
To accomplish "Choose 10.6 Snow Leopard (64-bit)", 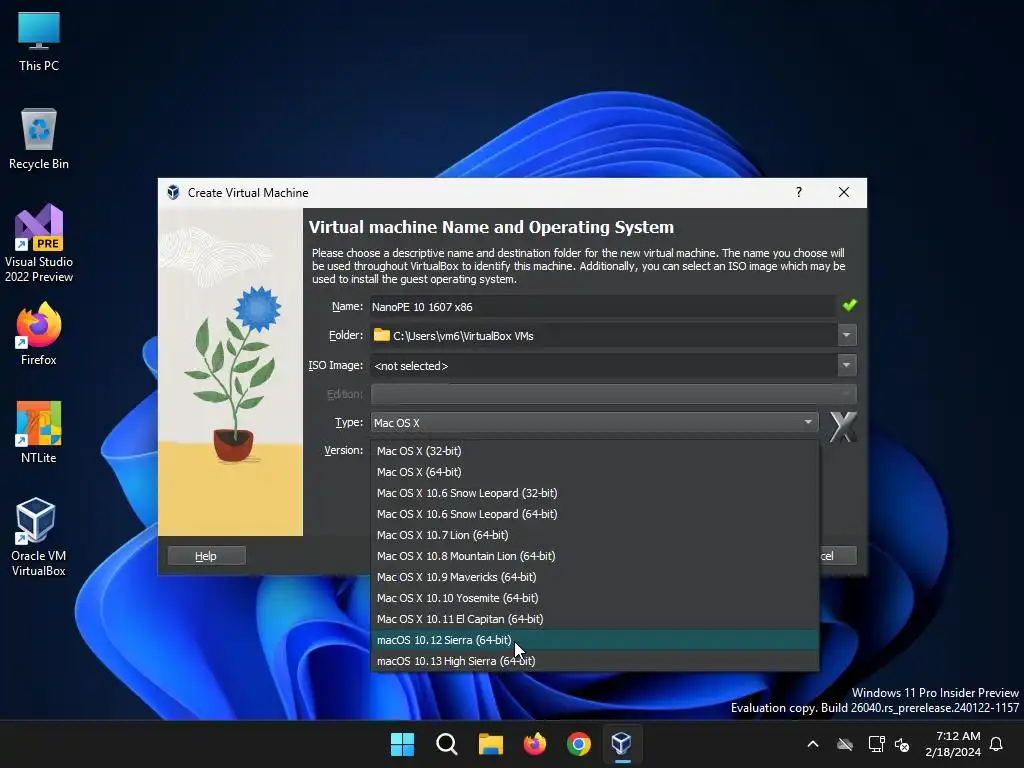I will [594, 514].
